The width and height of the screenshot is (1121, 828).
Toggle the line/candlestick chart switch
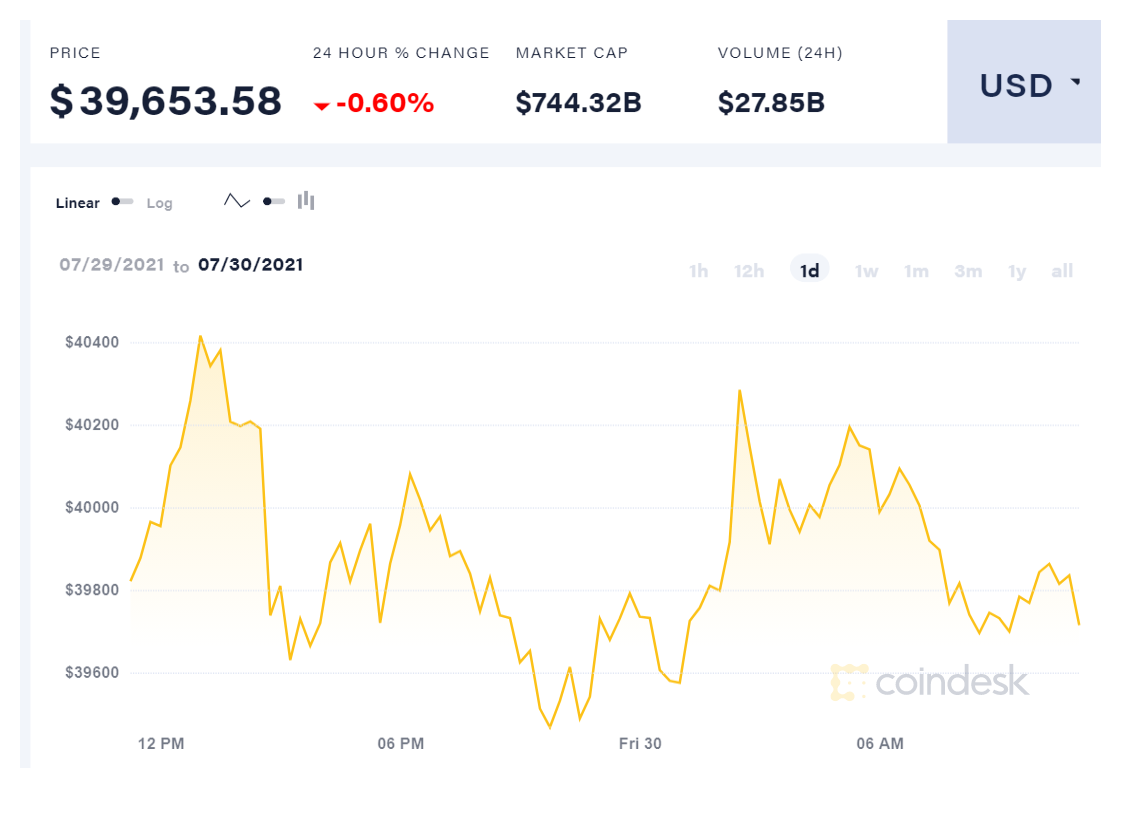[x=273, y=201]
